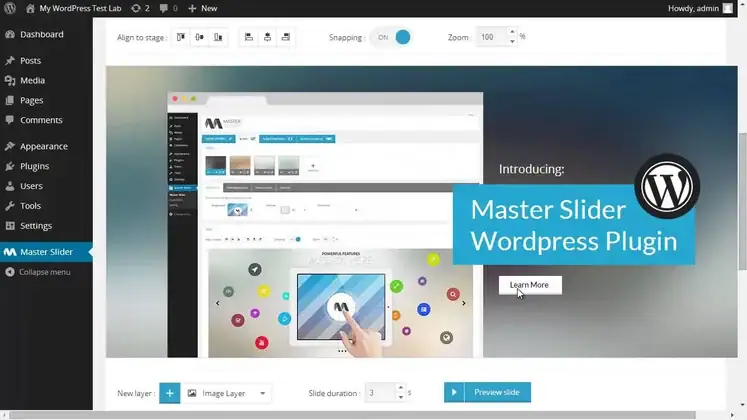The image size is (747, 420).
Task: Align layer to stage left
Action: click(x=249, y=37)
